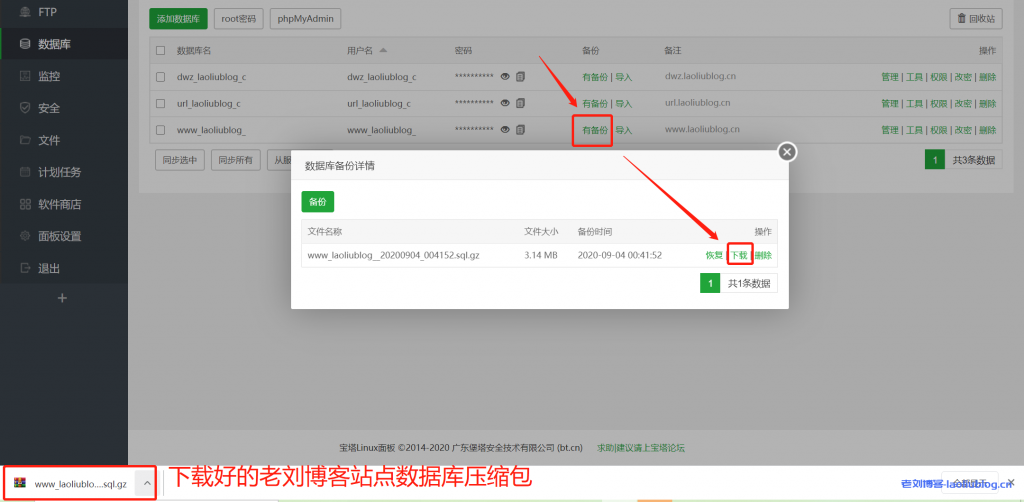Open the recycle bin

point(975,18)
